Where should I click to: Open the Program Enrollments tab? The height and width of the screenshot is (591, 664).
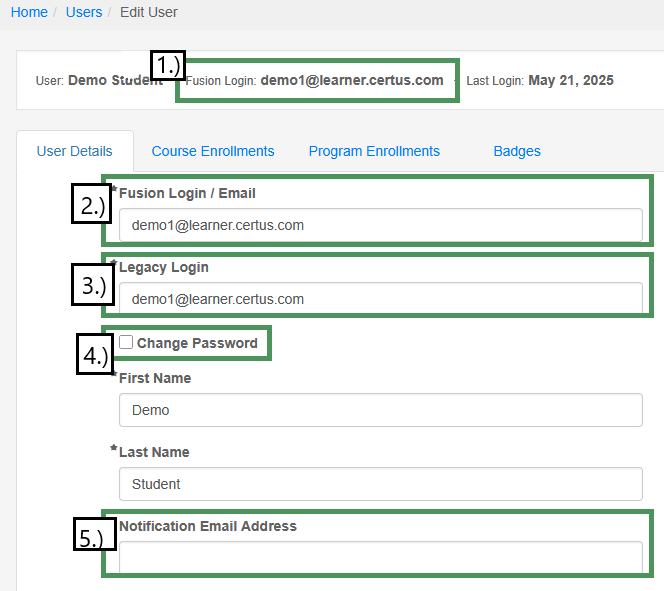point(374,151)
